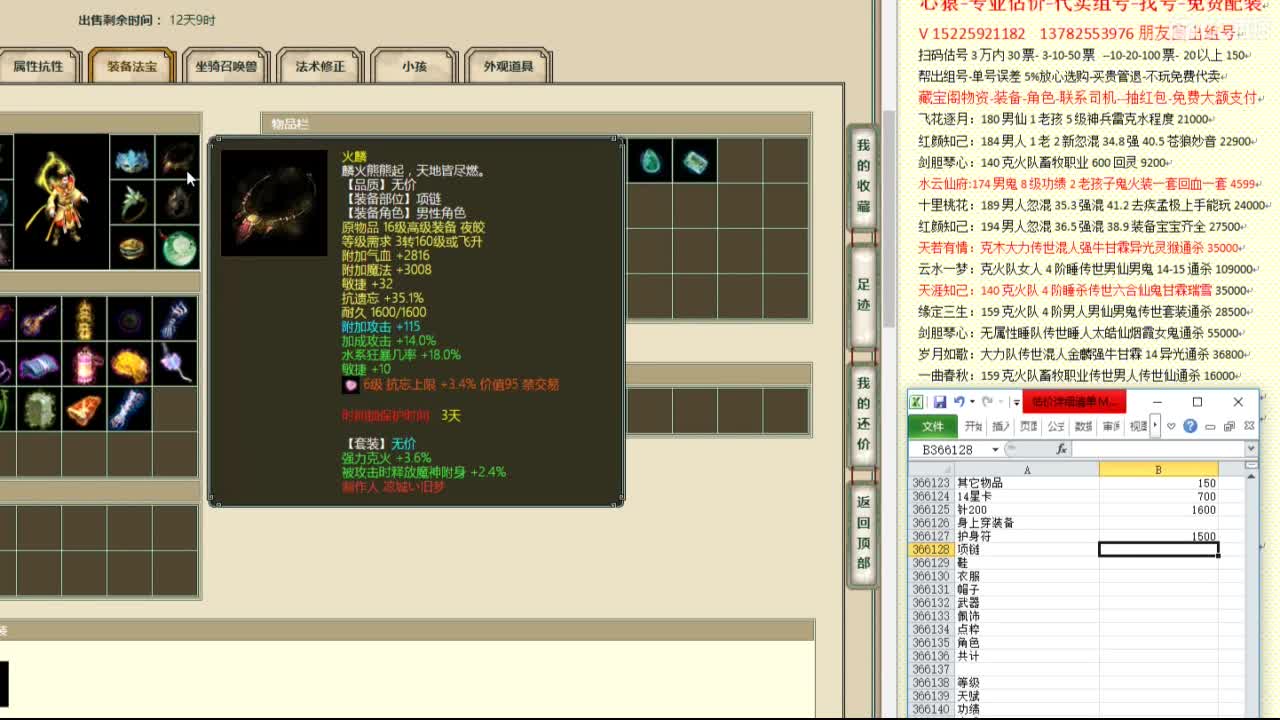Select the blue mask equipment icon

pyautogui.click(x=132, y=158)
